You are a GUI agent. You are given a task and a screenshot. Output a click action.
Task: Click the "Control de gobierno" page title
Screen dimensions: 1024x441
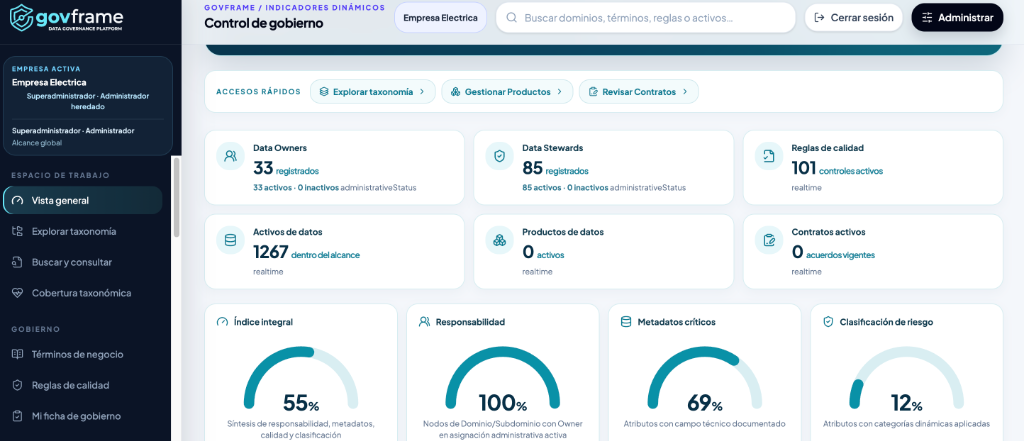[264, 24]
